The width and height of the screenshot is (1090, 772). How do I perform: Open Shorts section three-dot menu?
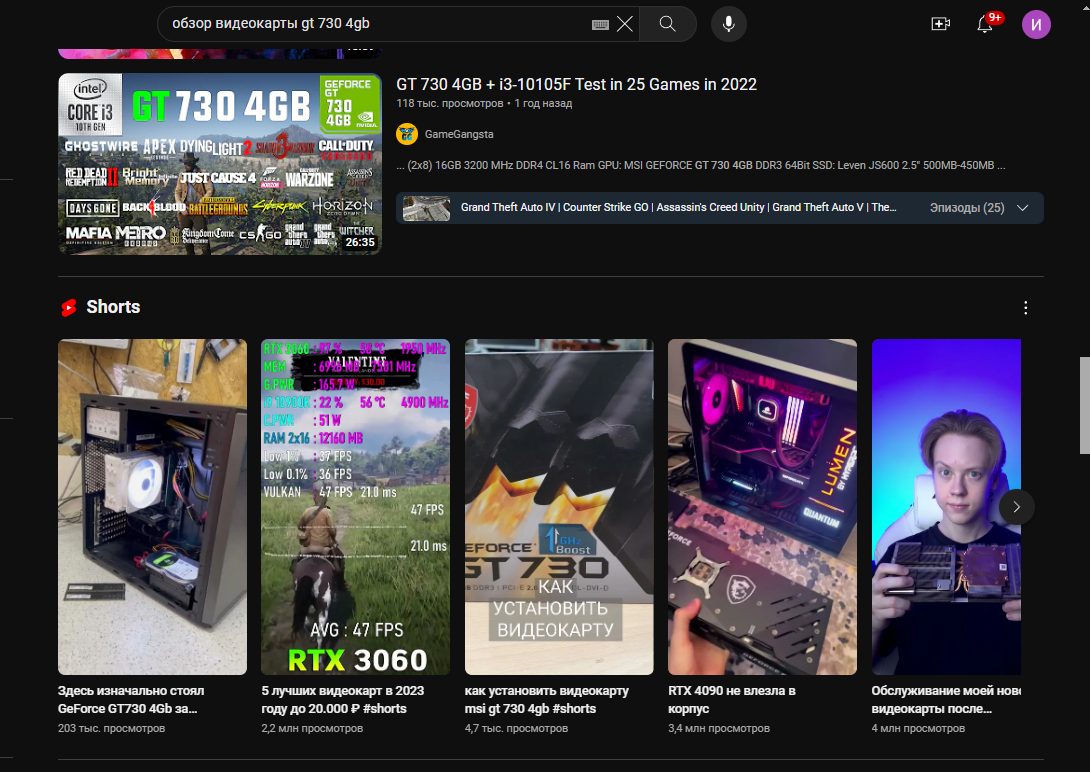click(x=1025, y=308)
